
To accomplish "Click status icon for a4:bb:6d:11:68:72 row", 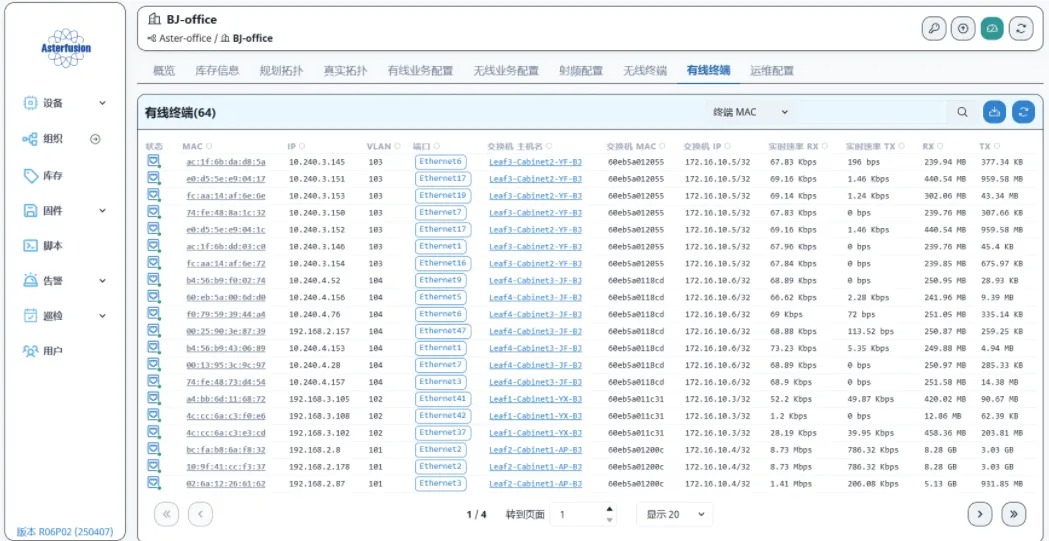I will (154, 399).
